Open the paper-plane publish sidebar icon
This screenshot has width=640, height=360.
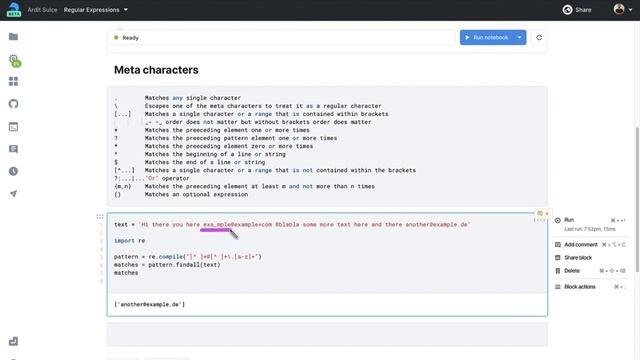(13, 193)
